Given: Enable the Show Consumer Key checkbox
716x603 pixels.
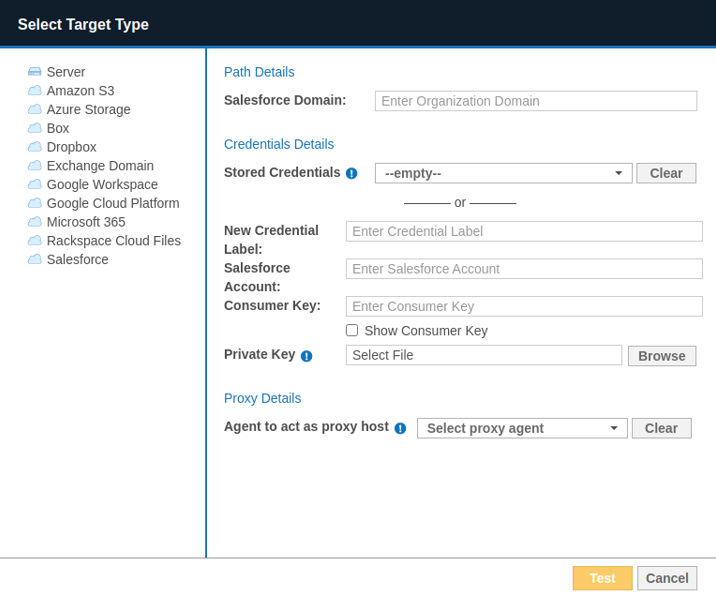Looking at the screenshot, I should (352, 331).
